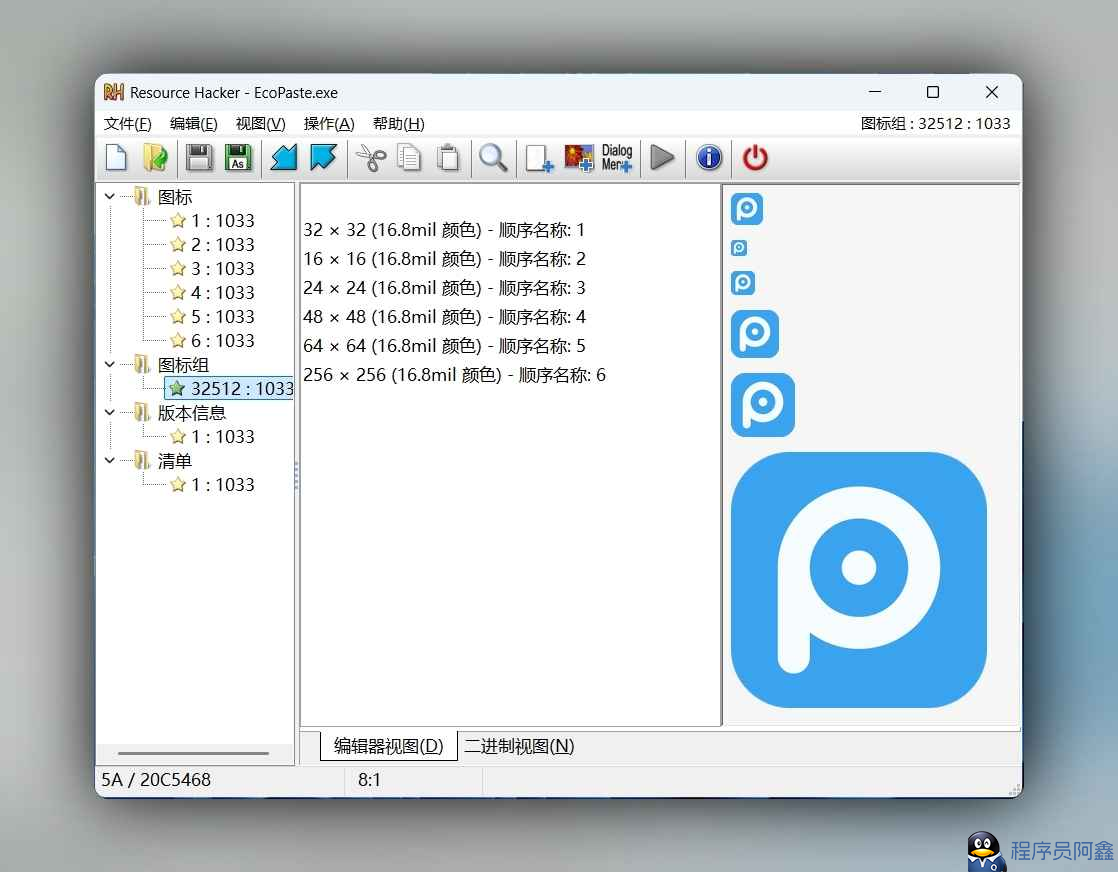Open the 编辑(E) menu
The image size is (1118, 872).
click(x=193, y=123)
